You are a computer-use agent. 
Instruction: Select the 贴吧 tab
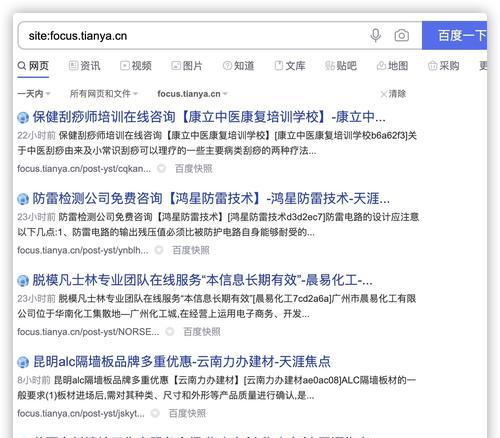tap(341, 66)
